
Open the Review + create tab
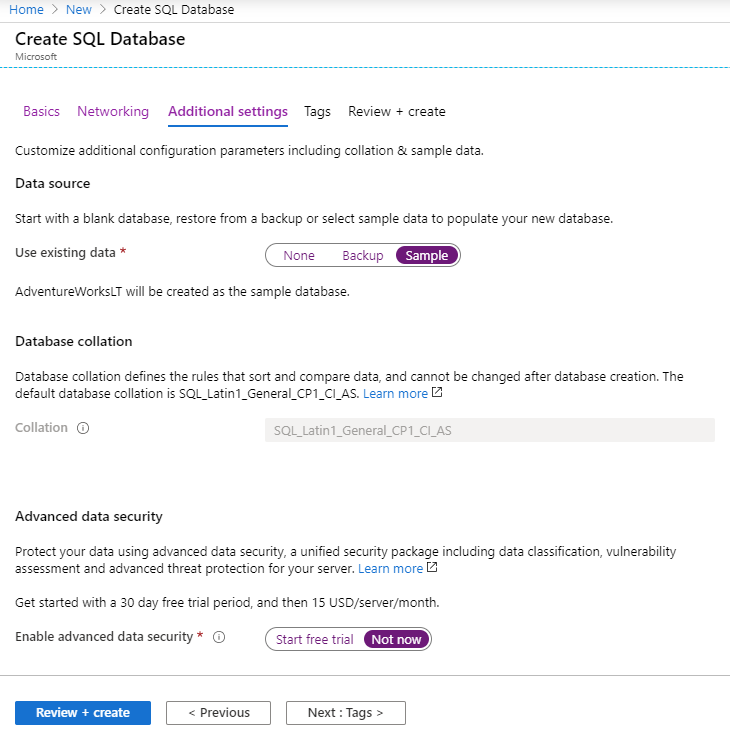(x=397, y=111)
